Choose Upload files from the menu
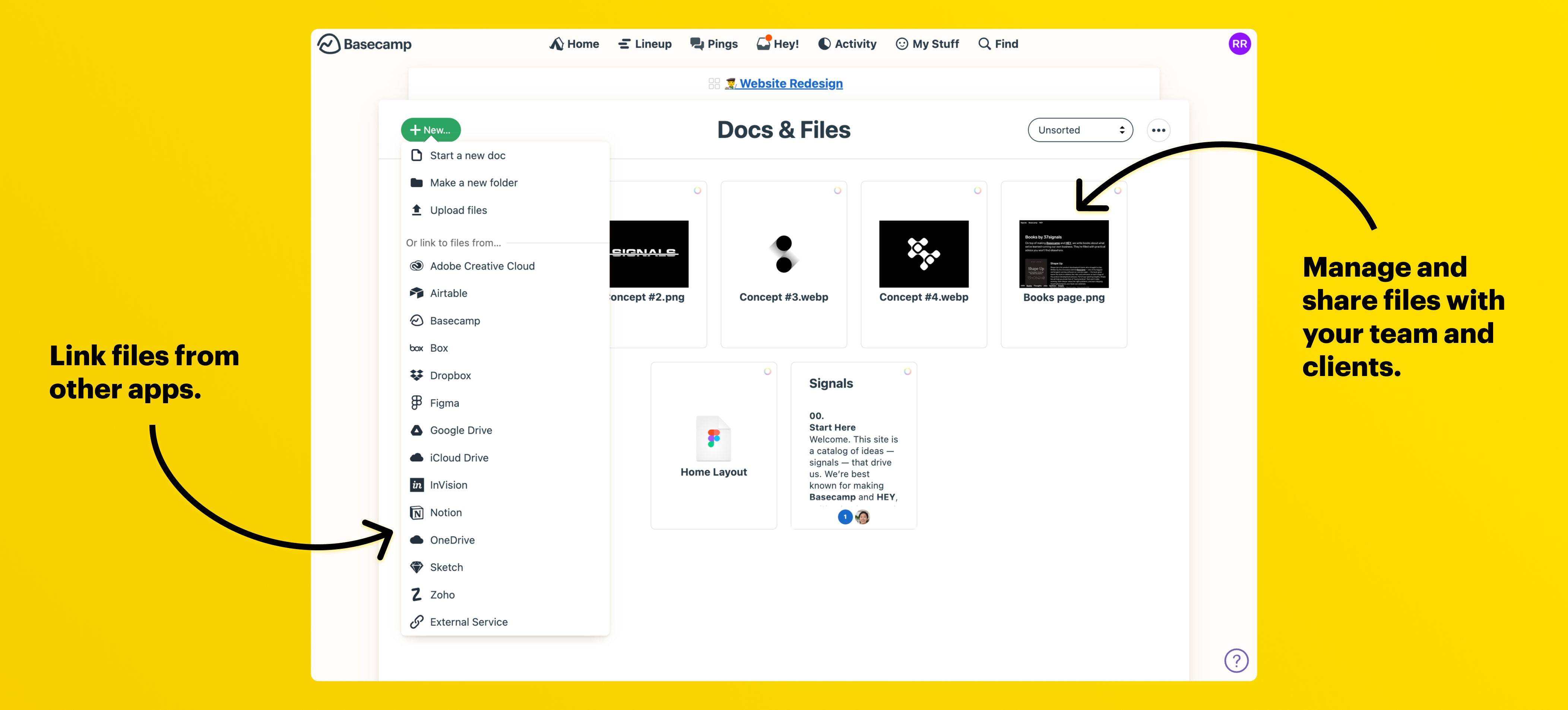 tap(458, 210)
